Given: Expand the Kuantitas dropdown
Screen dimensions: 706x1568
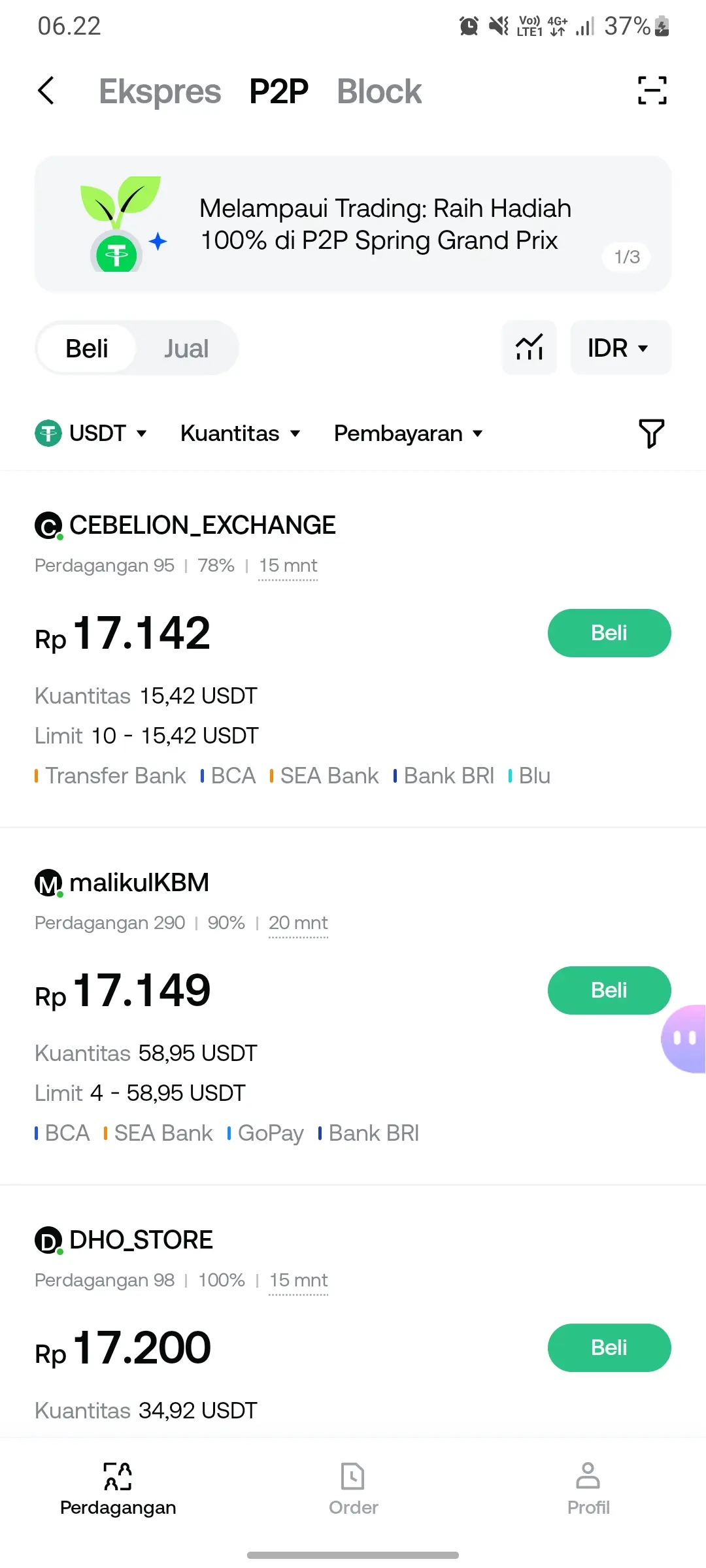Looking at the screenshot, I should click(x=240, y=433).
